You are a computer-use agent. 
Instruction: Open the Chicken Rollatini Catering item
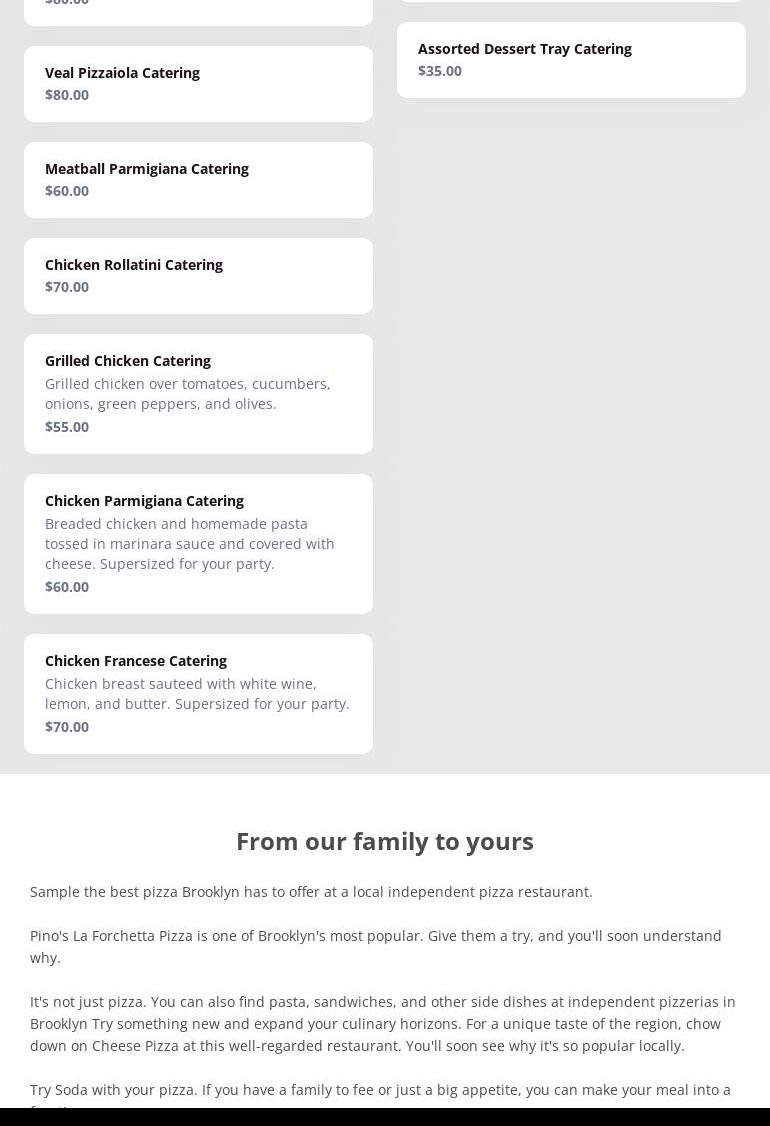134,265
